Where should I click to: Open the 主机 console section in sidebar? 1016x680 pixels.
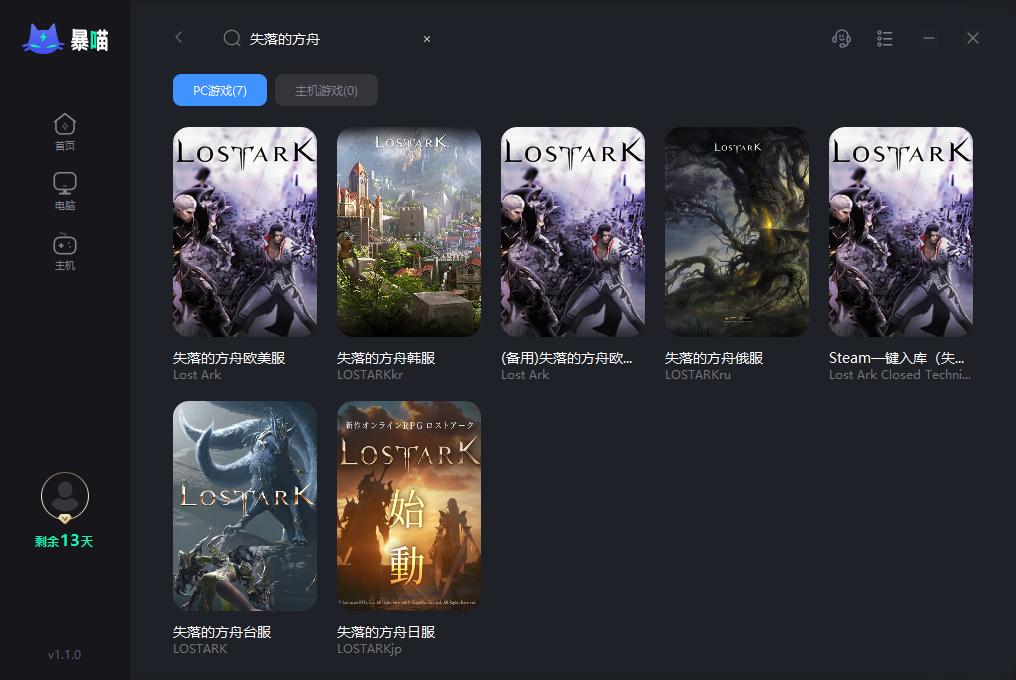point(65,252)
